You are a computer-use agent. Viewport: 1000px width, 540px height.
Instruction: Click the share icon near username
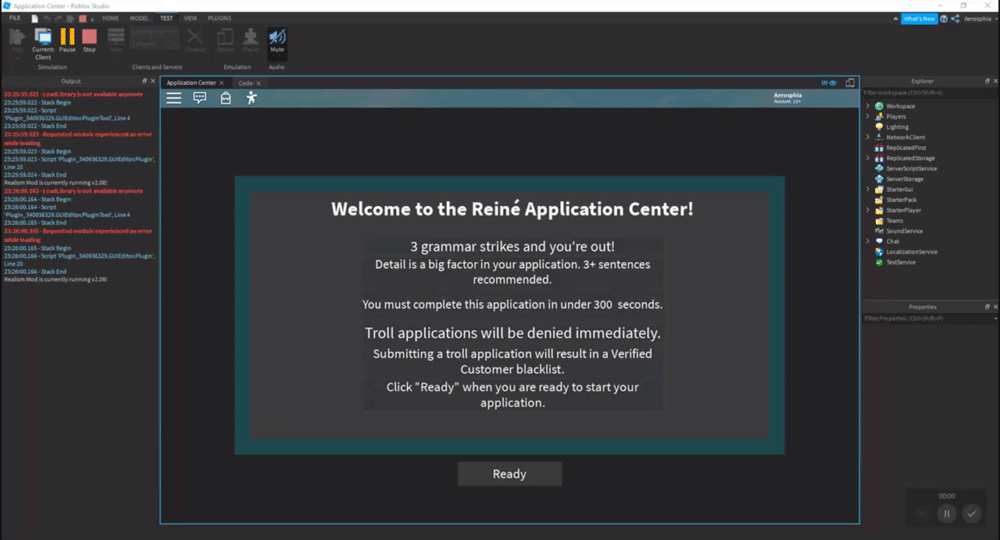click(955, 19)
